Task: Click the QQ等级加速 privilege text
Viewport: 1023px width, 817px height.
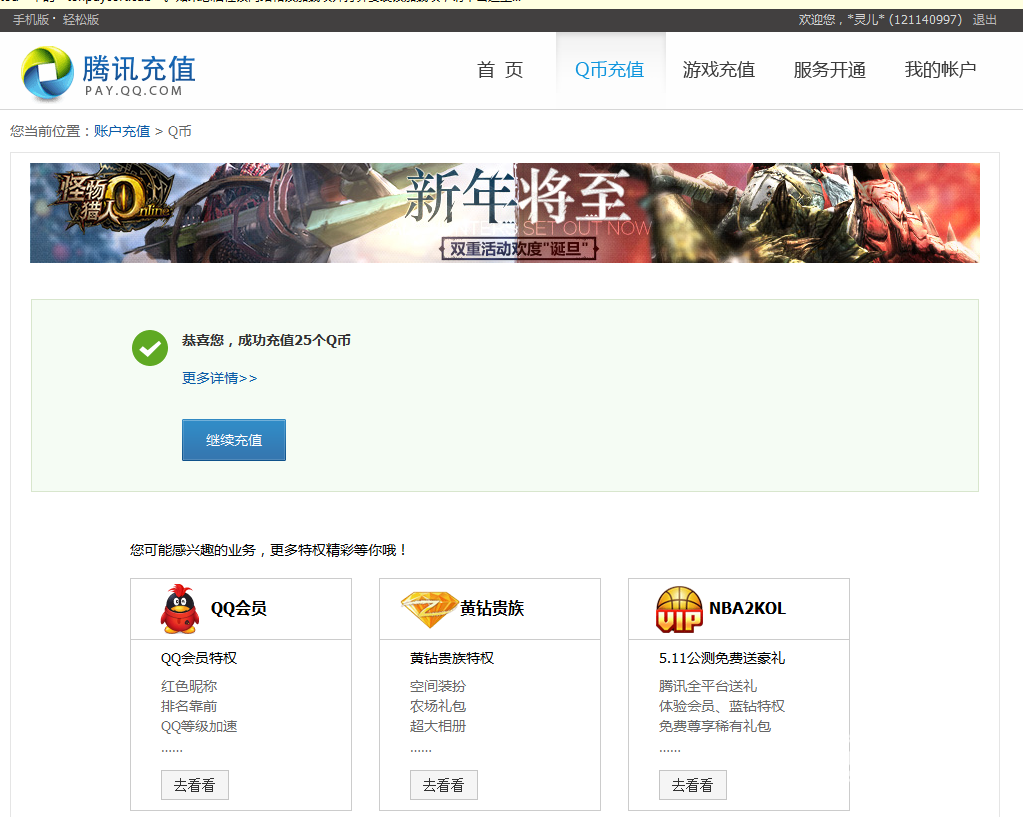Action: (199, 726)
